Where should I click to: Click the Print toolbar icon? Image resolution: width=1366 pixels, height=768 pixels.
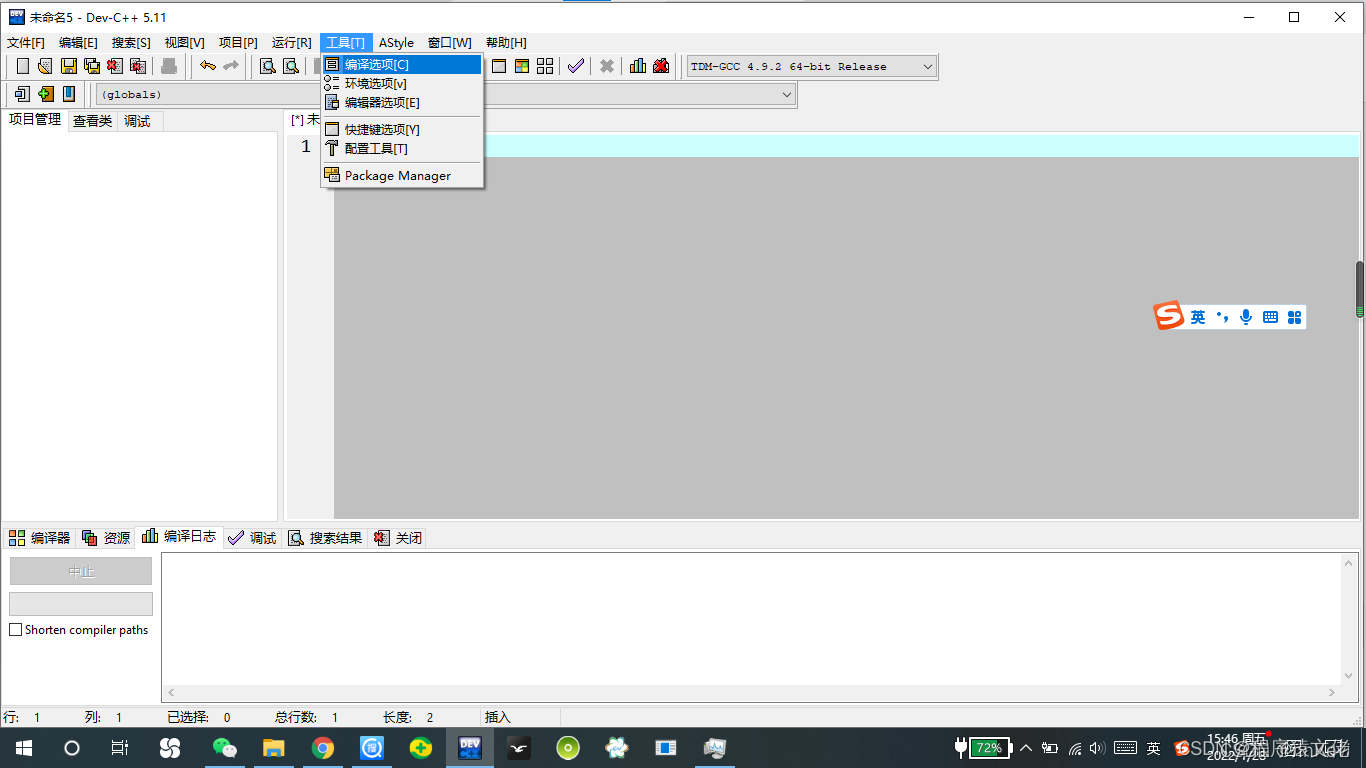[x=169, y=66]
